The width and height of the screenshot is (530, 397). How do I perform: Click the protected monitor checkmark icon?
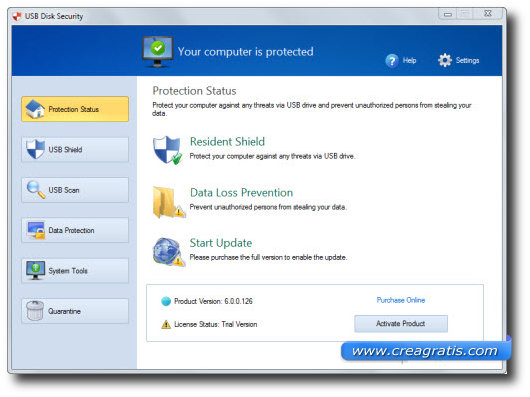(x=158, y=52)
